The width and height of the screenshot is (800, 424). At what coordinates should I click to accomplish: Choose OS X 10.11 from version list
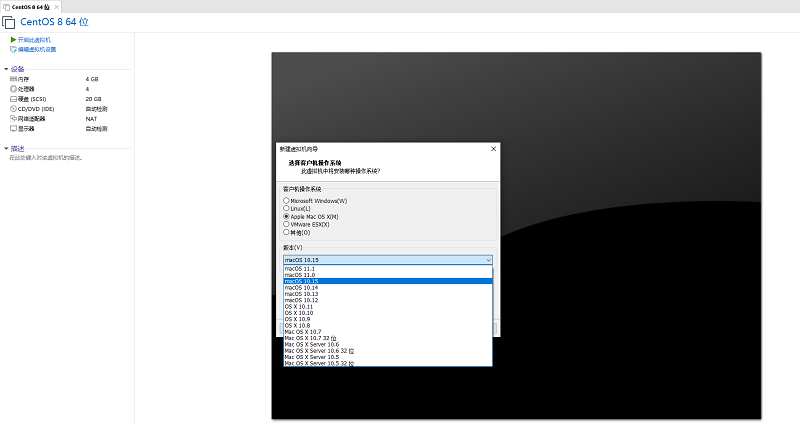click(x=388, y=307)
